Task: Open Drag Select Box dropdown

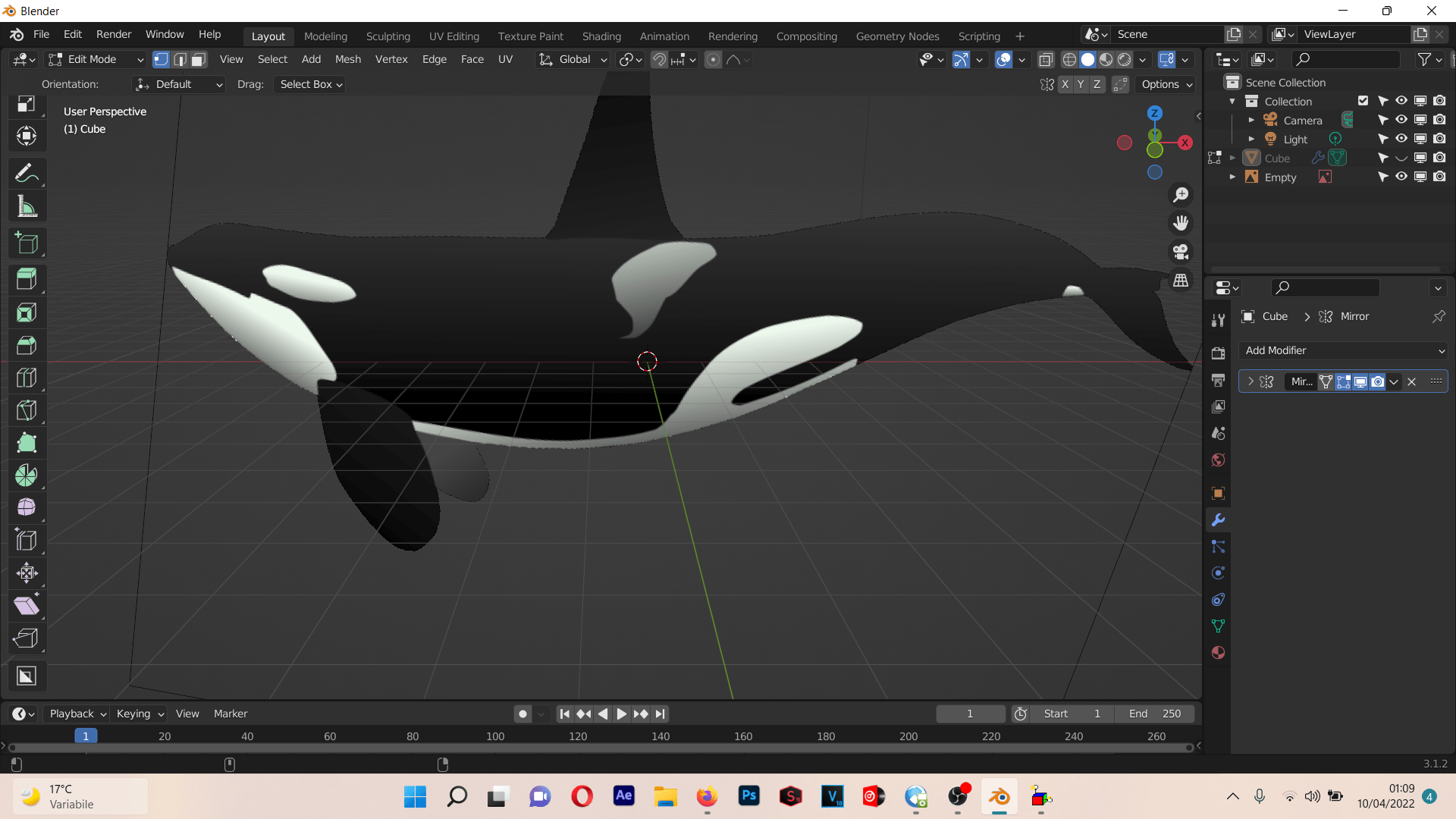Action: 309,84
